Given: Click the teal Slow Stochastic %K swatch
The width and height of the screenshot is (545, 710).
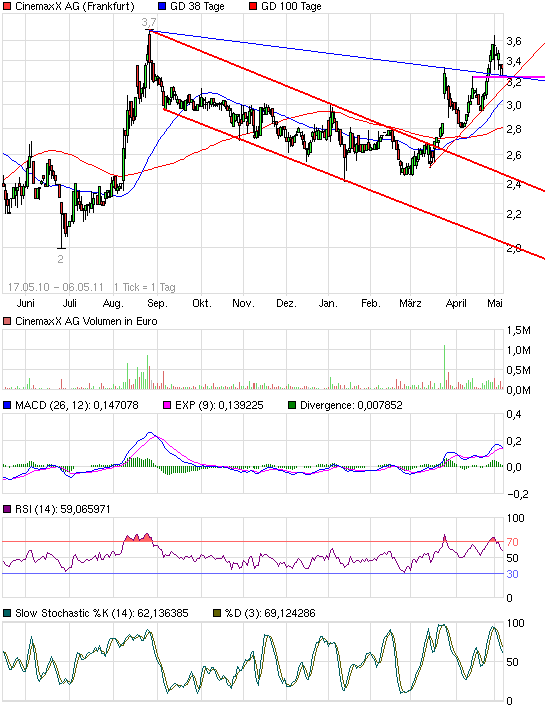Looking at the screenshot, I should point(7,614).
